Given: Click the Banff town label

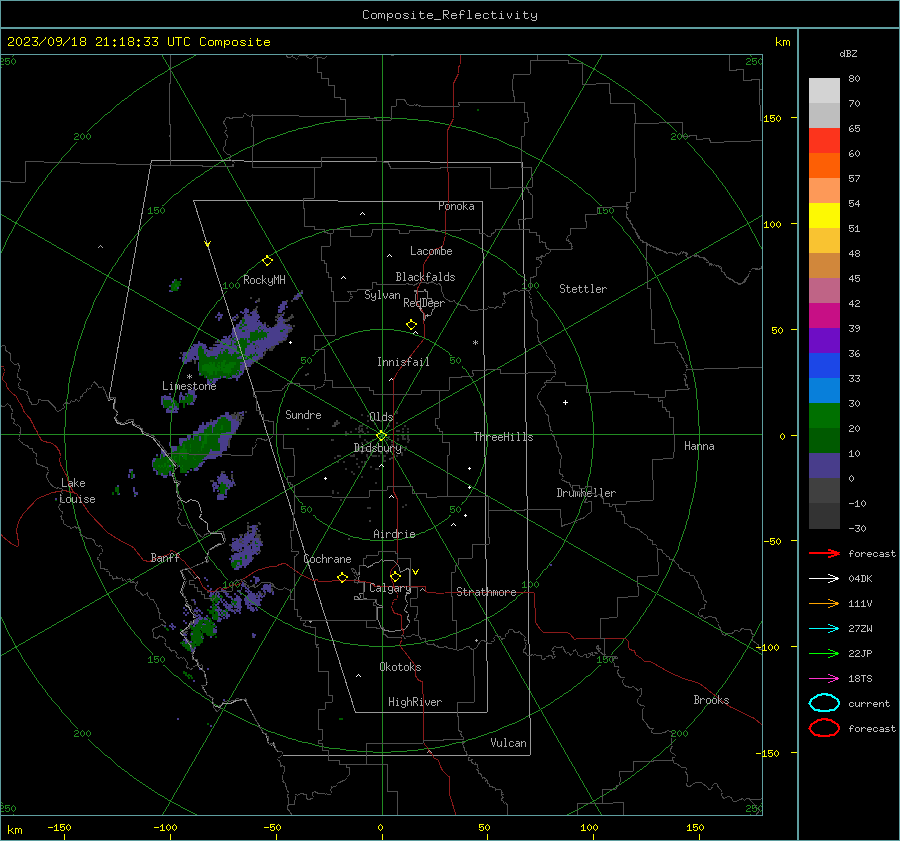Looking at the screenshot, I should point(165,557).
